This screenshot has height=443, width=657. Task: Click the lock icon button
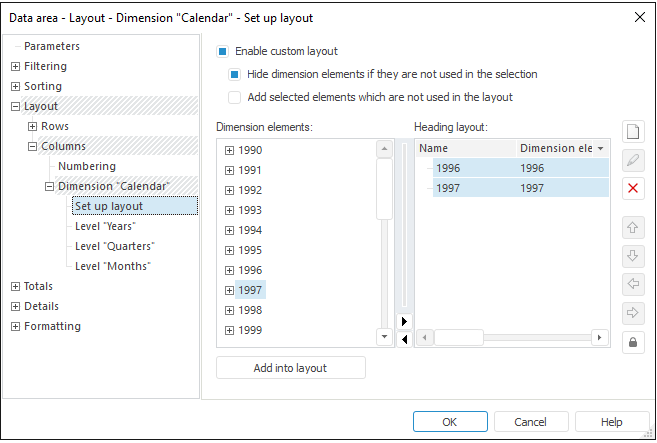632,343
